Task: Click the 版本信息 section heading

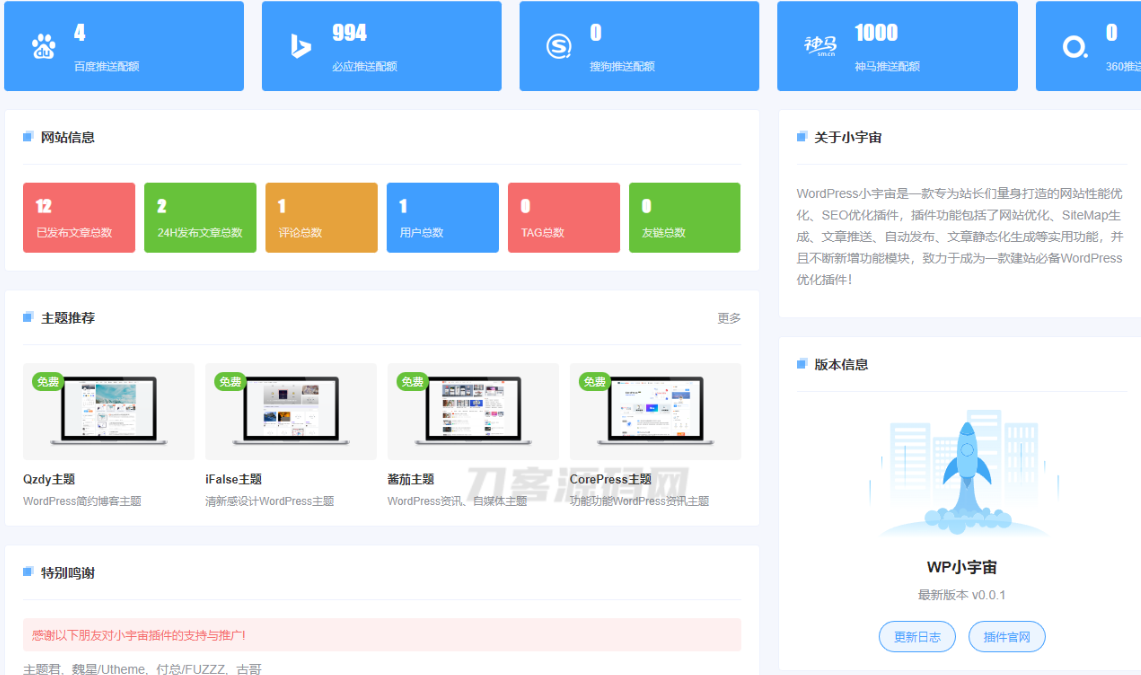Action: click(841, 364)
